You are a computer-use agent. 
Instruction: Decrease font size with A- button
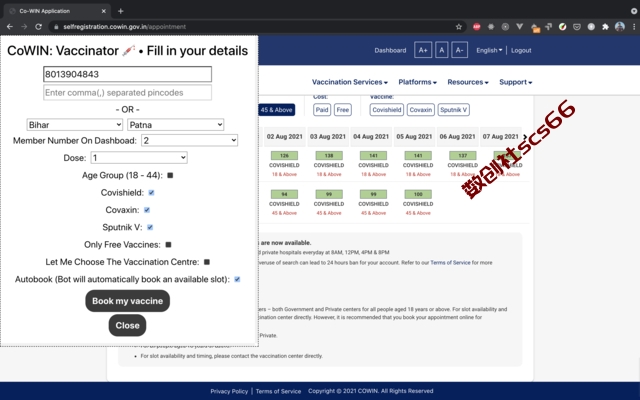point(460,50)
